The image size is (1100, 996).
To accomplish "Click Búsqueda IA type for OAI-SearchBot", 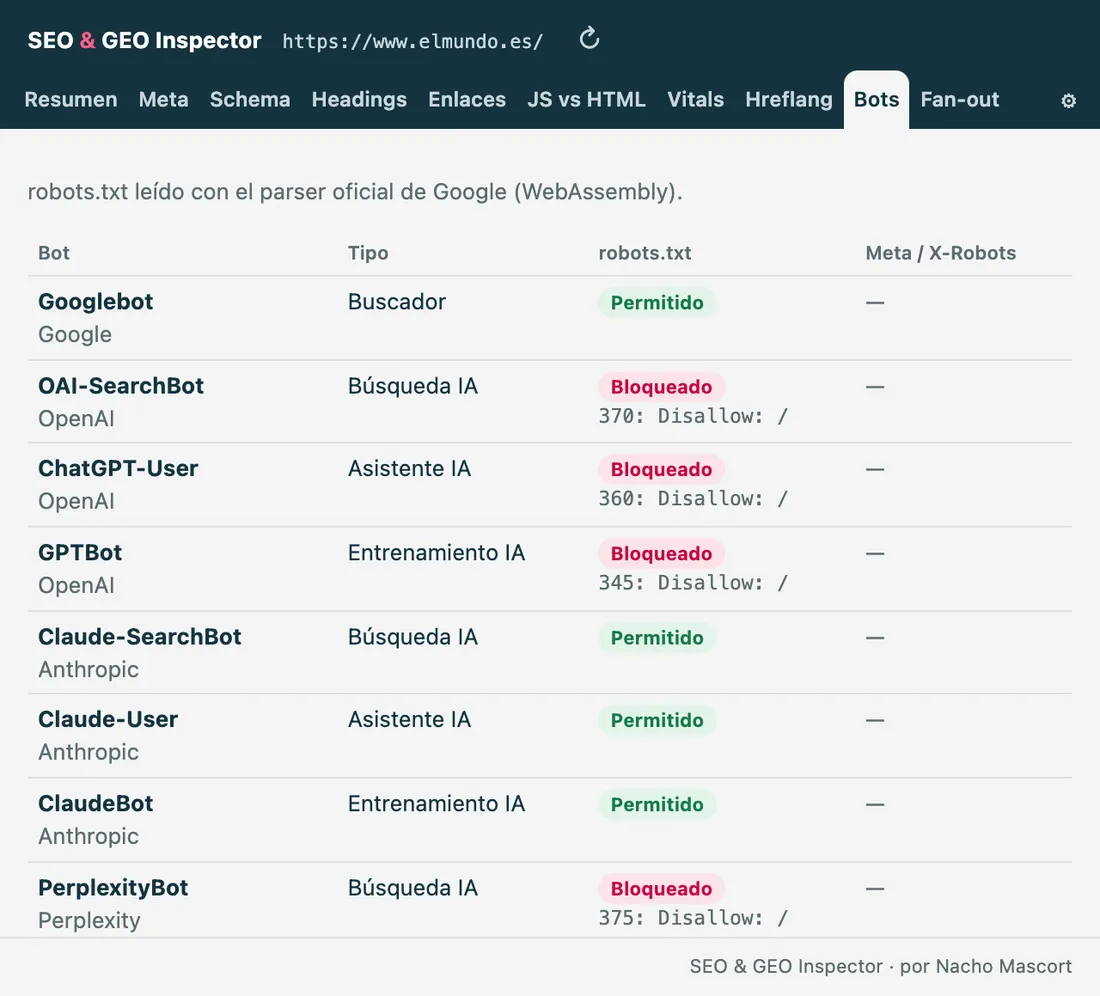I will point(412,386).
